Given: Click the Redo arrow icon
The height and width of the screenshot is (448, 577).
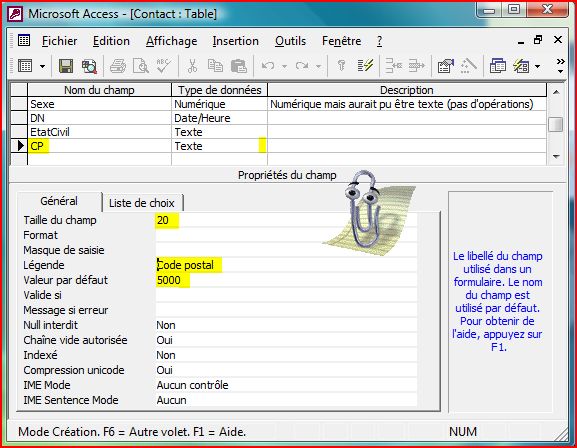Looking at the screenshot, I should coord(302,66).
